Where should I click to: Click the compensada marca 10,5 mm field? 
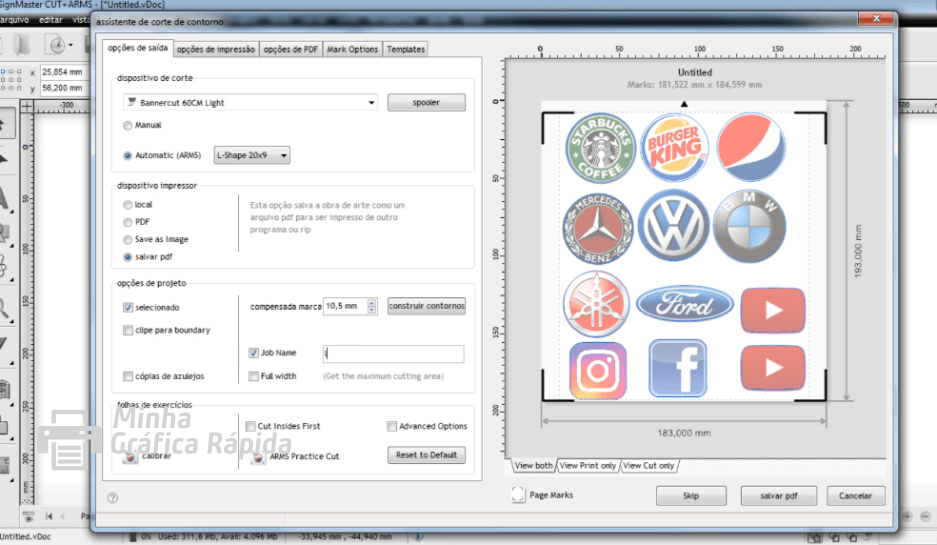point(345,306)
